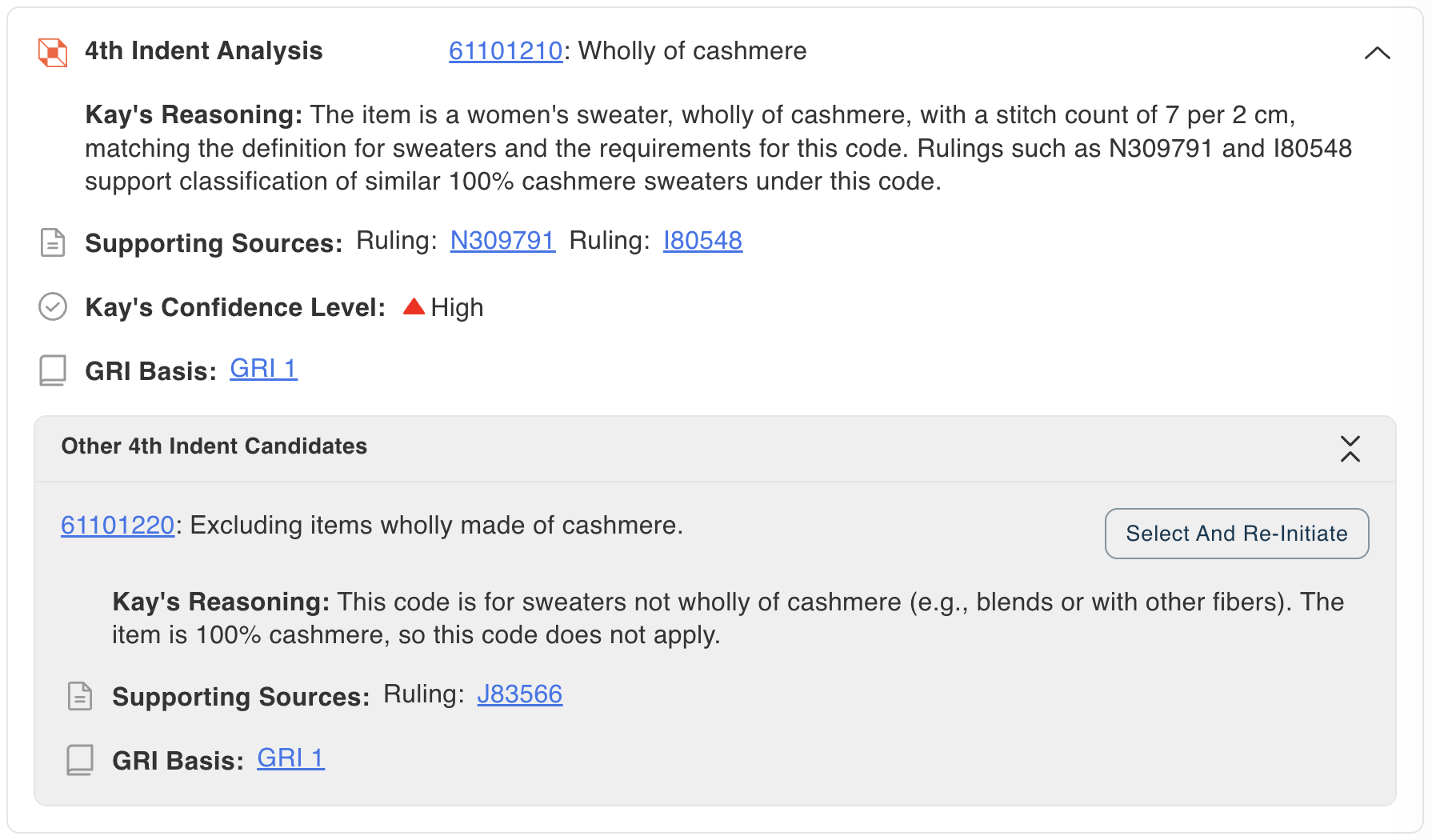Click Select And Re-Initiate button

1237,534
